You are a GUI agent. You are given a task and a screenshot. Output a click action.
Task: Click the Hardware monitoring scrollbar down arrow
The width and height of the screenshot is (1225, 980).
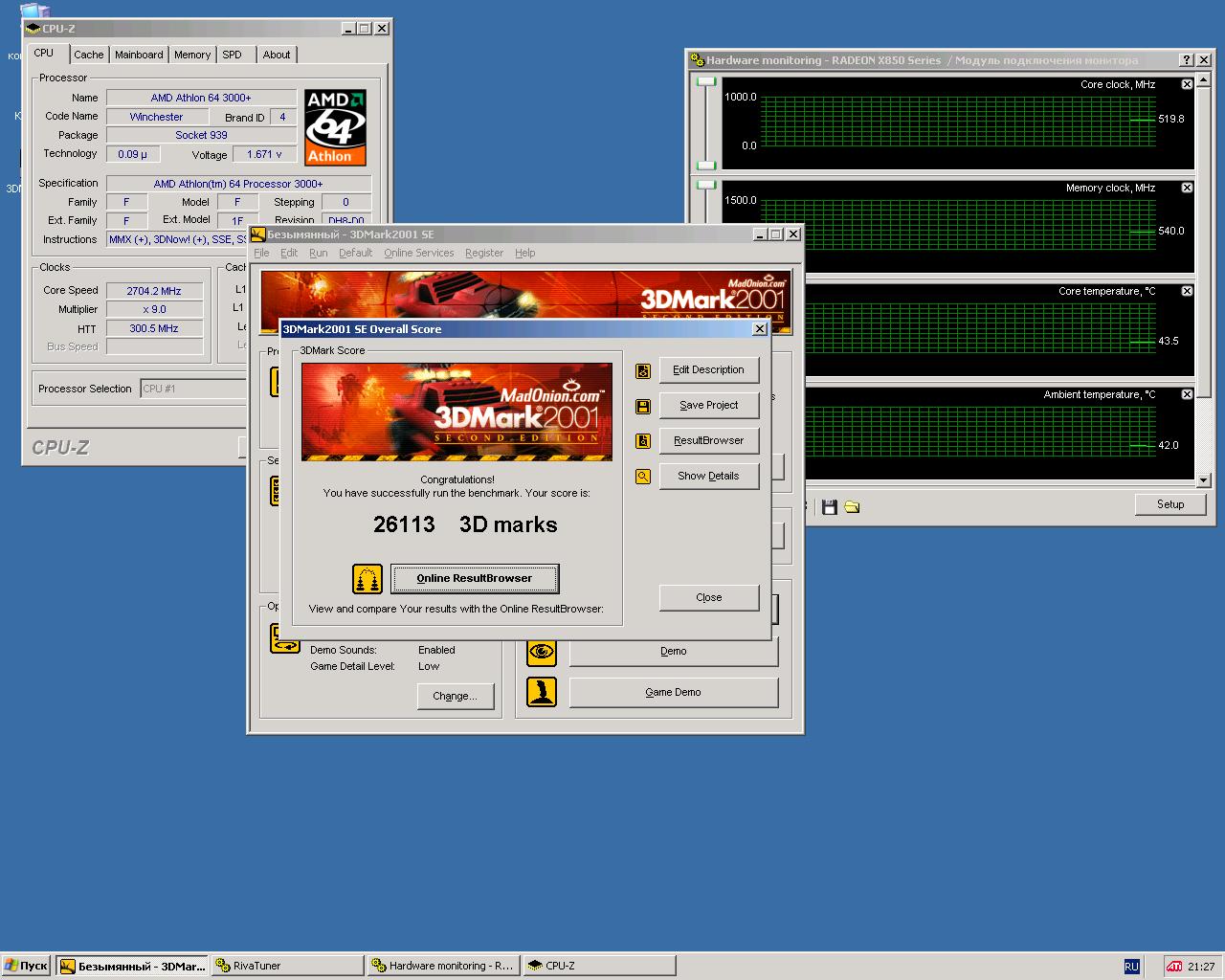tap(1204, 479)
